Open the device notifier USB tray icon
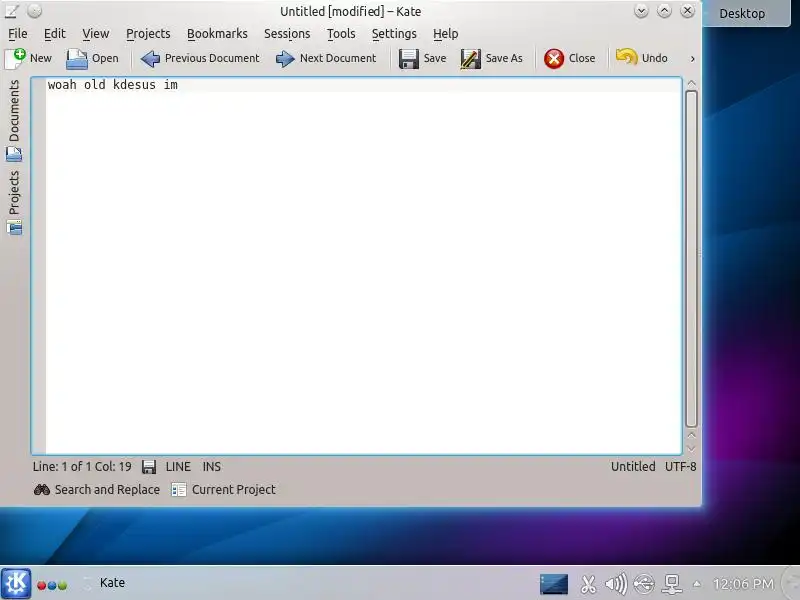 coord(644,584)
